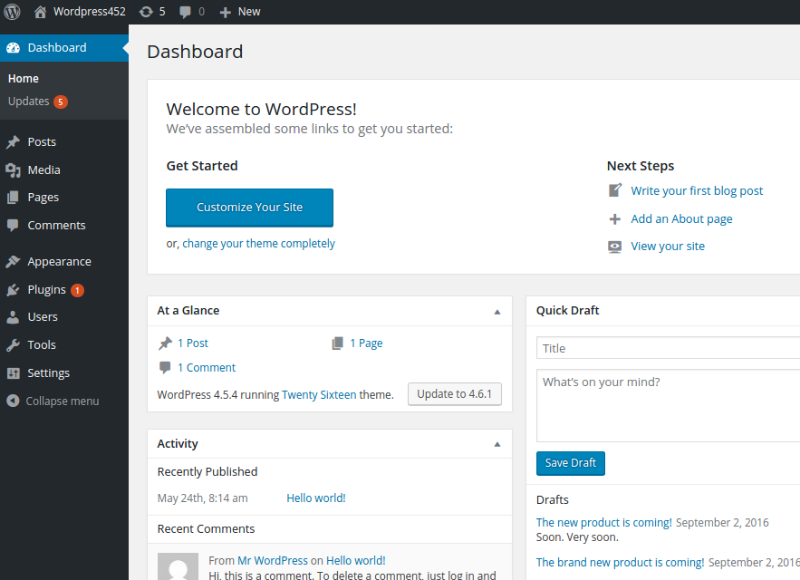
Task: Focus the Quick Draft Title field
Action: coord(668,348)
